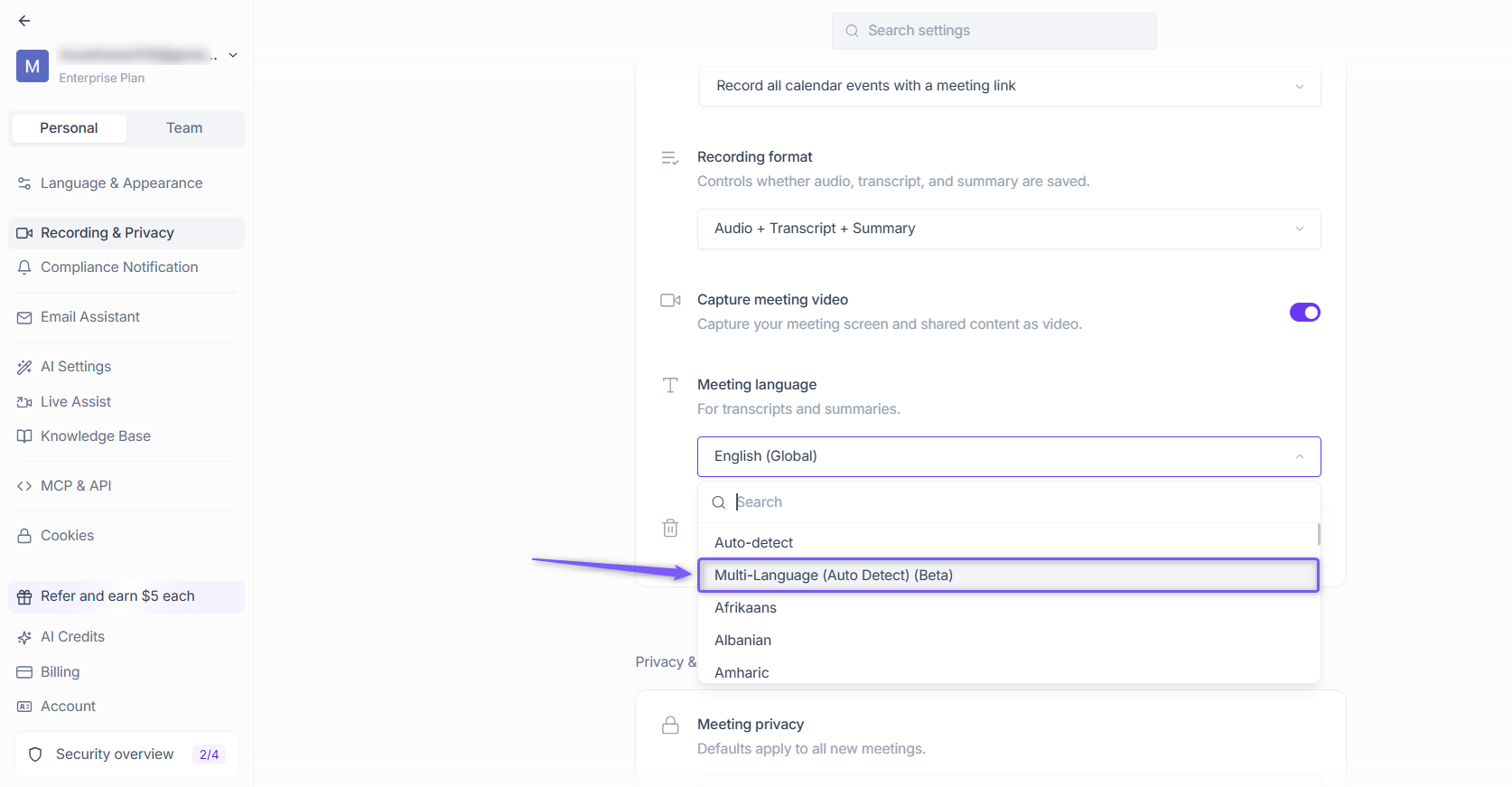Toggle Capture meeting video switch
1512x787 pixels.
(1304, 313)
